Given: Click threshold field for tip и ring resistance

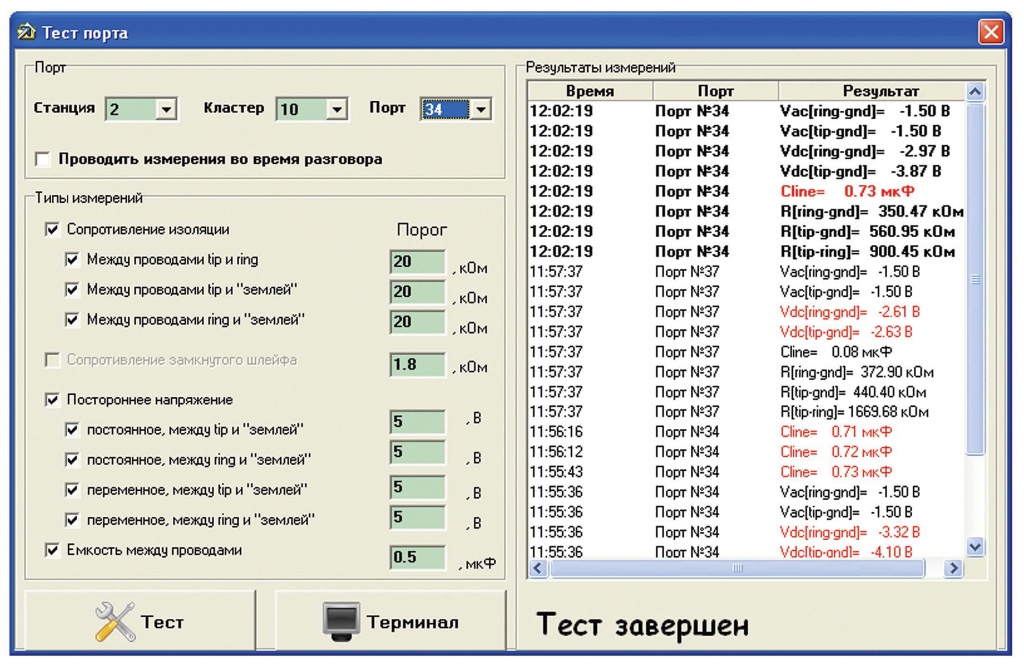Looking at the screenshot, I should (417, 262).
